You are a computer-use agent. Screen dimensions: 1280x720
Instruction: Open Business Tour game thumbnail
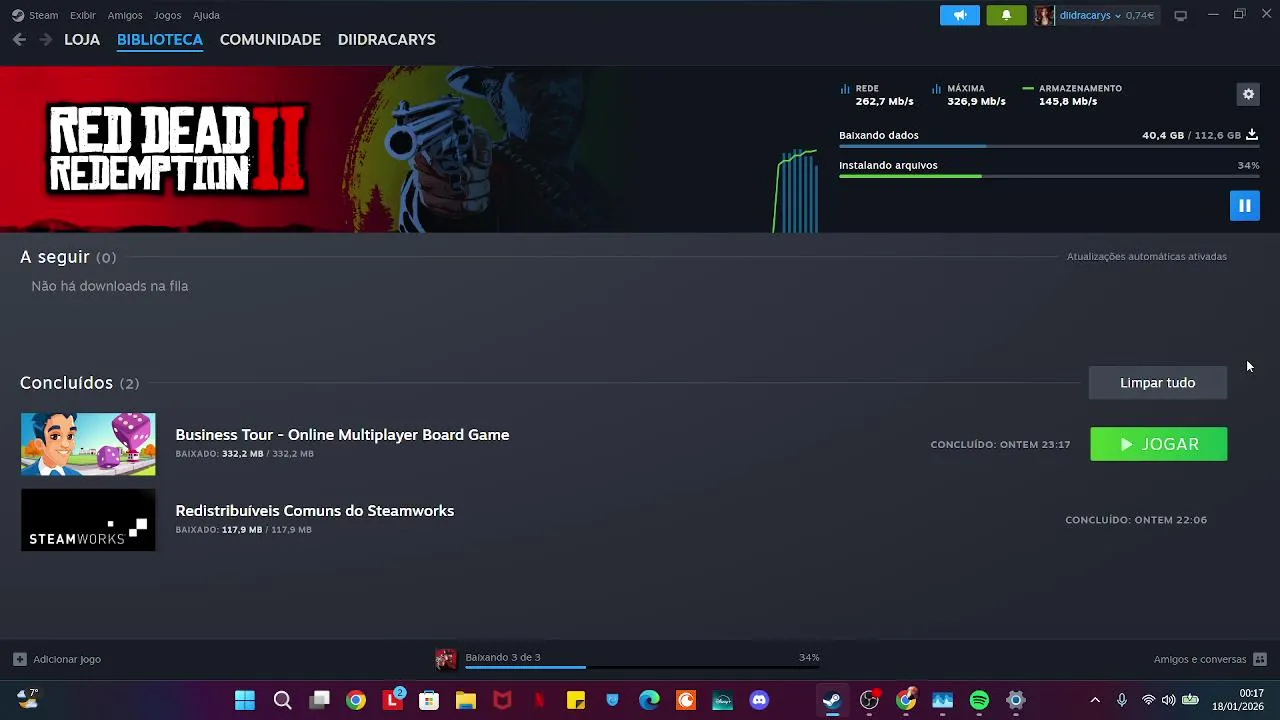(88, 444)
